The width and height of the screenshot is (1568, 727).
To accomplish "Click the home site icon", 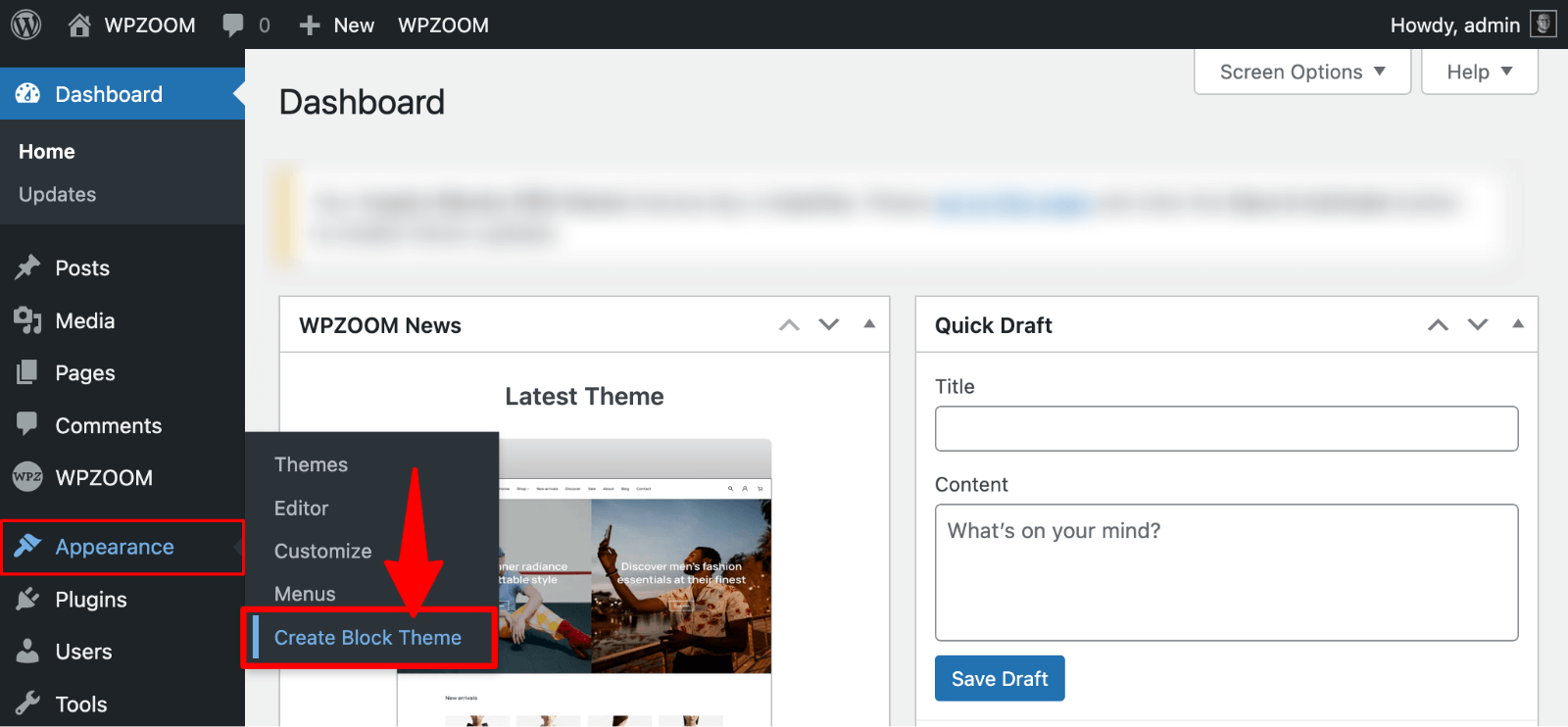I will coord(79,24).
